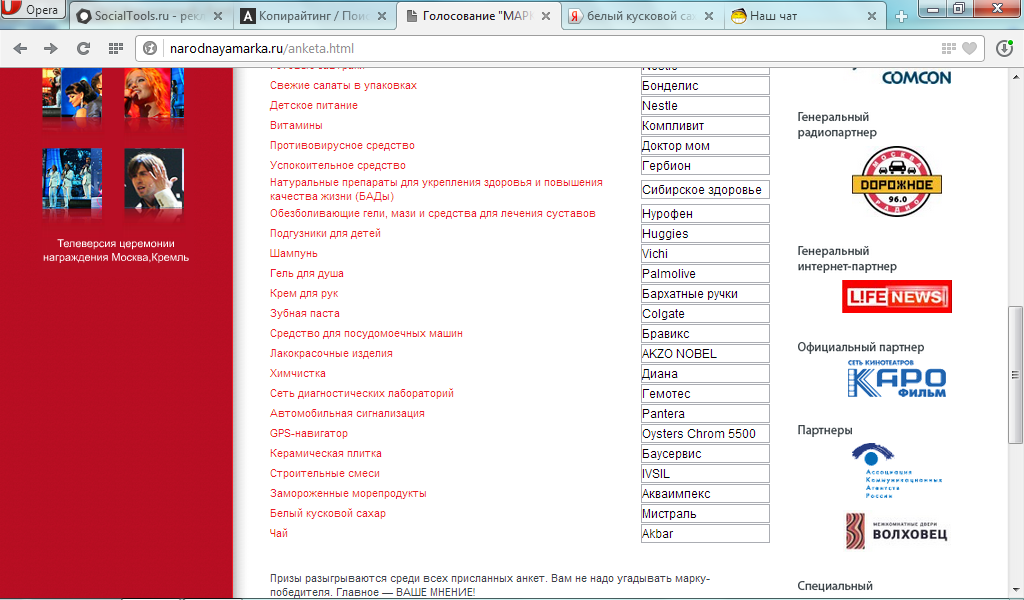Open the red-haired singer thumbnail

[x=154, y=93]
